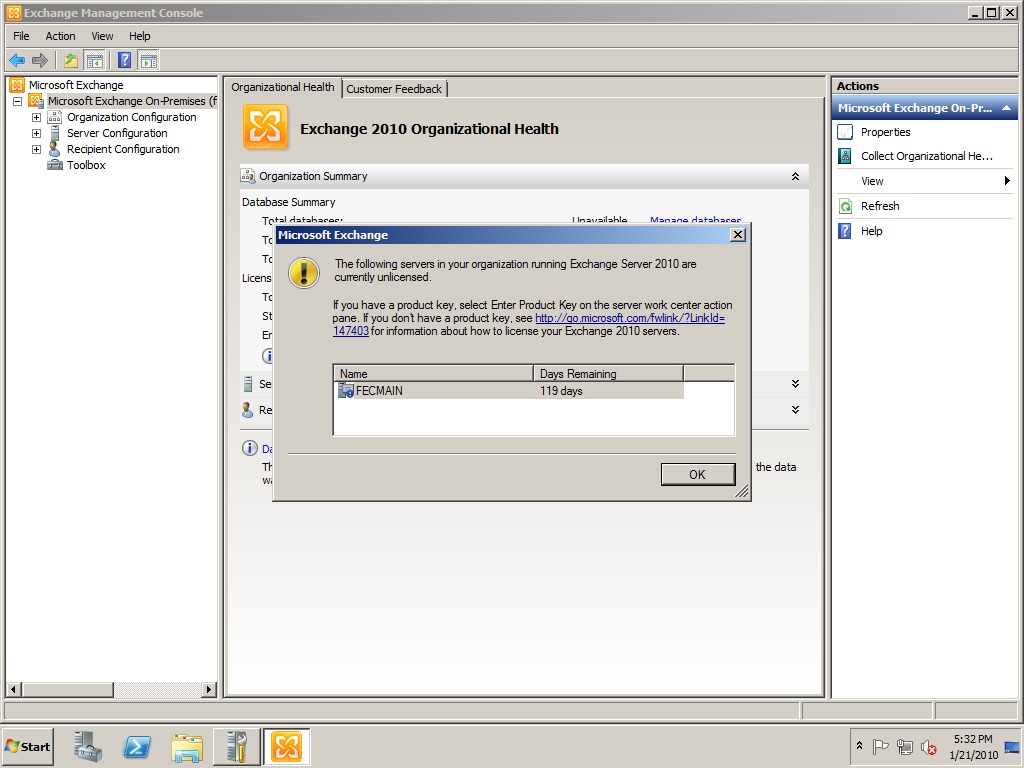Image resolution: width=1024 pixels, height=768 pixels.
Task: Open Server Manager from the taskbar
Action: [88, 746]
